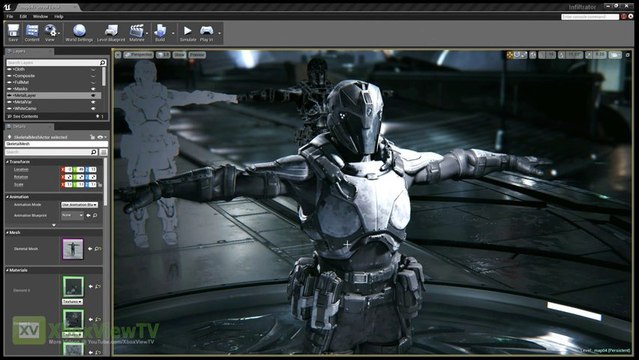The height and width of the screenshot is (360, 639).
Task: Open the Animation Mode dropdown
Action: tap(79, 205)
